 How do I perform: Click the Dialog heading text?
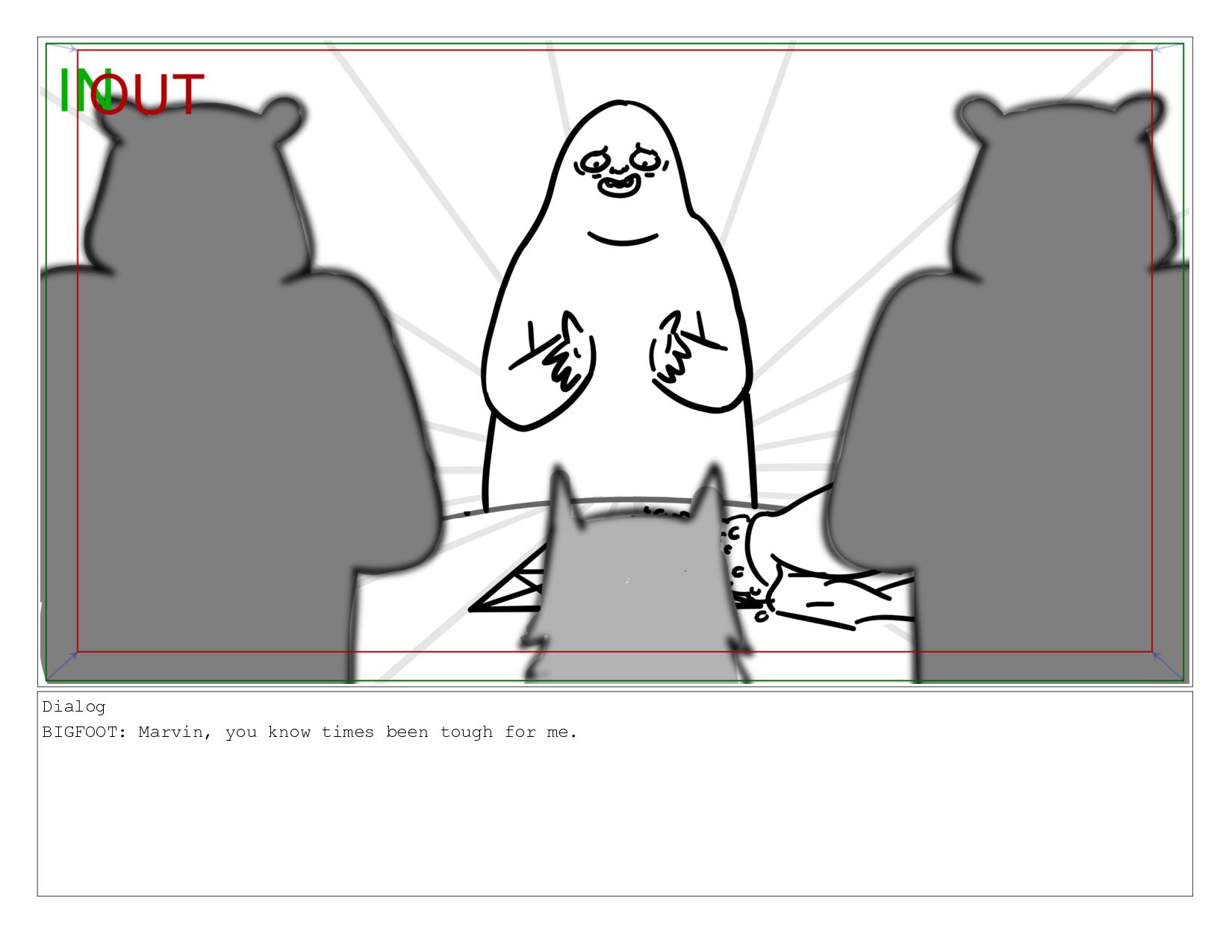tap(74, 706)
